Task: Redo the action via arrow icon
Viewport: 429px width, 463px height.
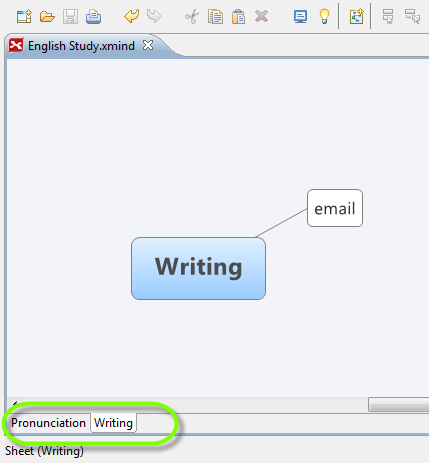Action: pyautogui.click(x=154, y=16)
